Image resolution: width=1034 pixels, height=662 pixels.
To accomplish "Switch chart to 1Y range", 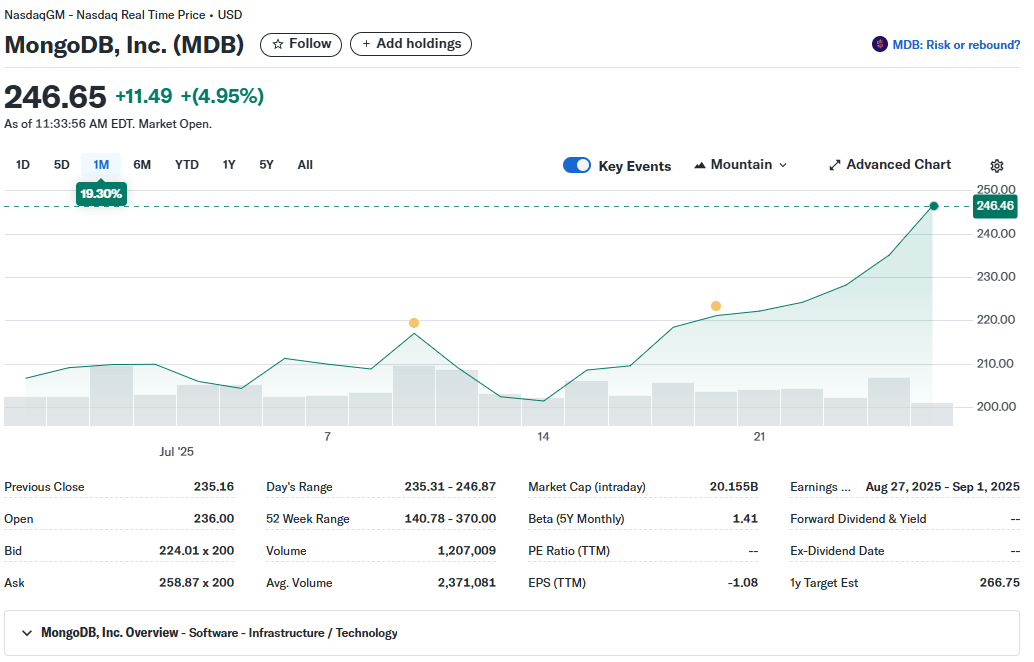I will point(229,165).
